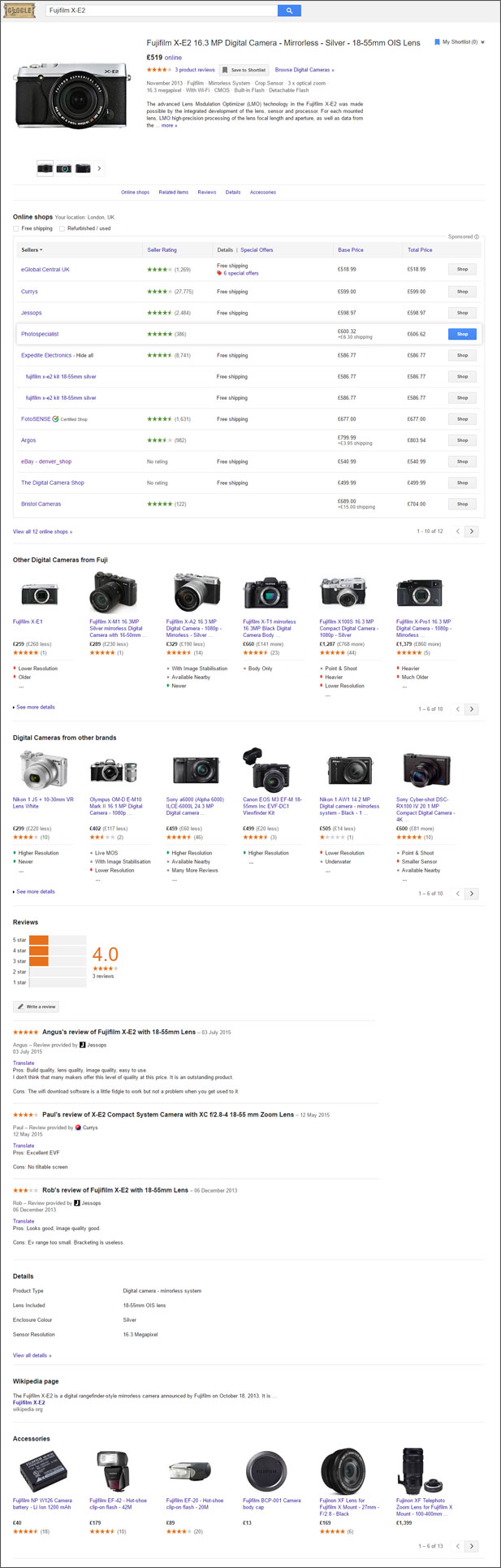Filter reviews by 5 star bar

[x=58, y=940]
